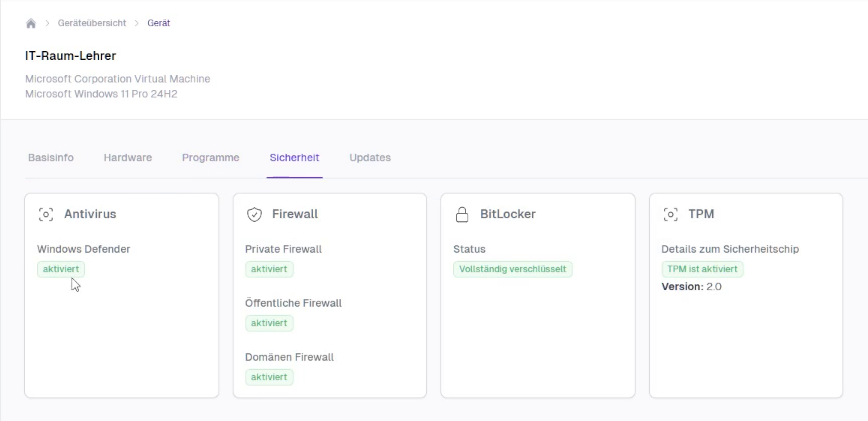Go to the Updates tab
This screenshot has width=868, height=421.
tap(370, 158)
